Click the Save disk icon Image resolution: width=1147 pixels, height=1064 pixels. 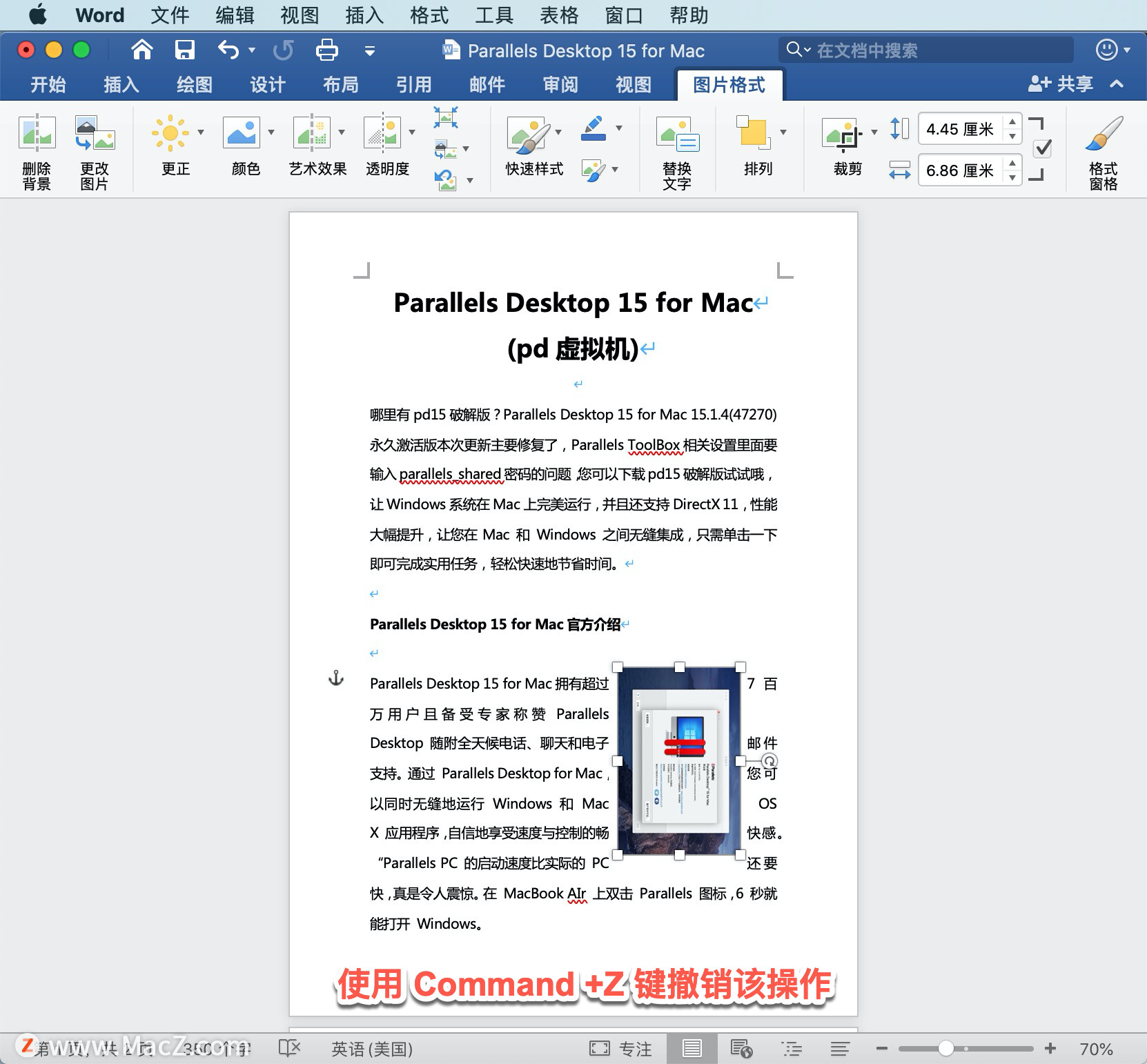click(185, 50)
